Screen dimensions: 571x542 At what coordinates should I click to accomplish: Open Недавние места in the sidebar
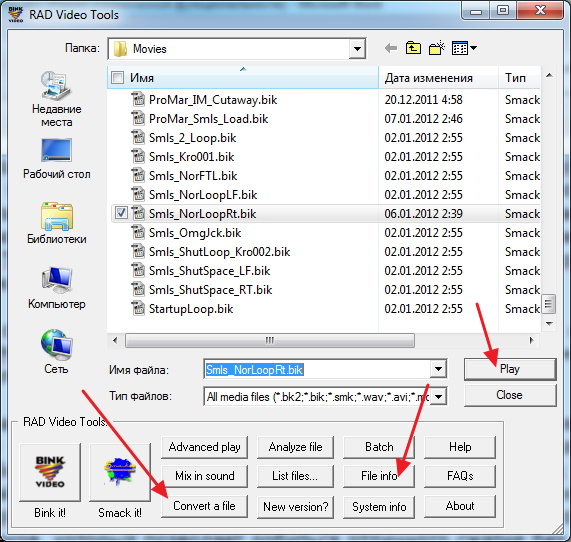click(56, 99)
